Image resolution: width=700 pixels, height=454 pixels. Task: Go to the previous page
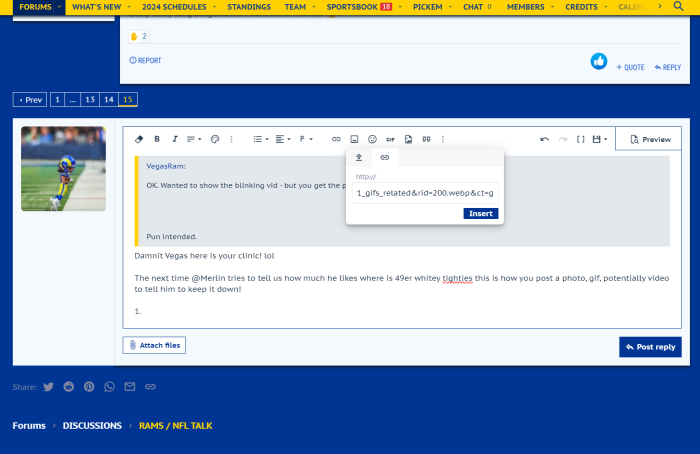[x=30, y=100]
